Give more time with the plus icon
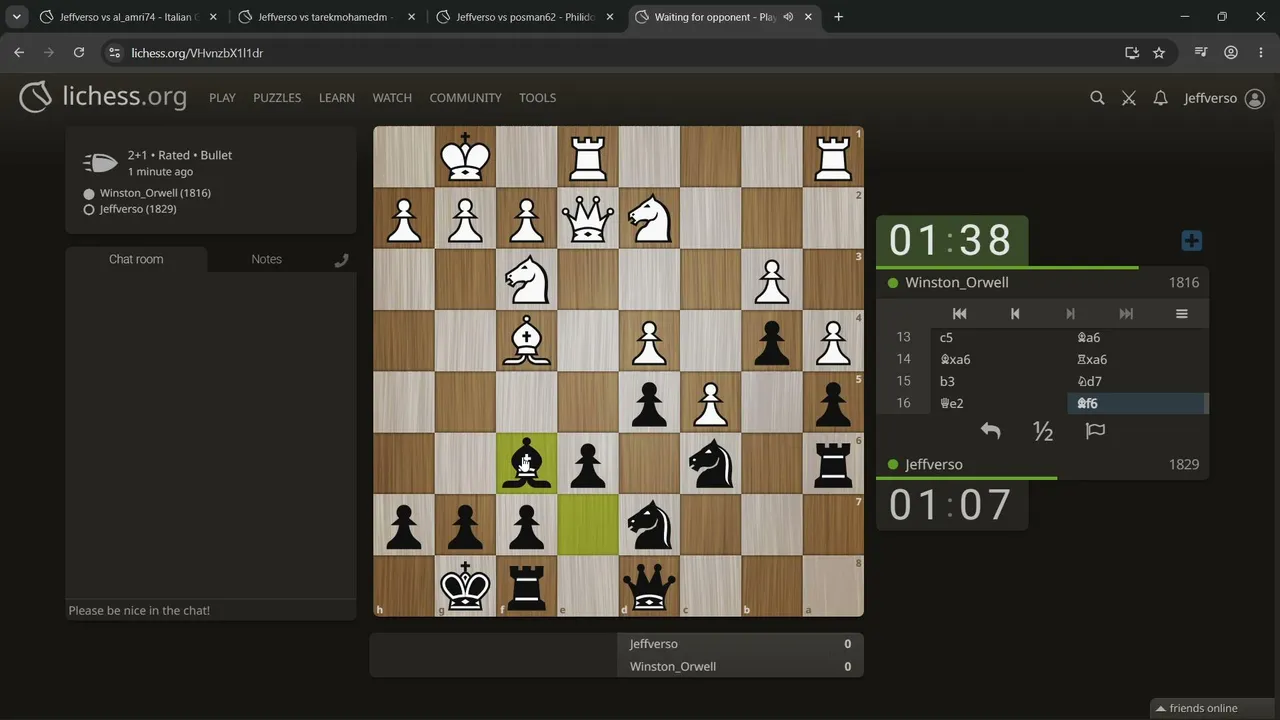1280x720 pixels. point(1191,241)
